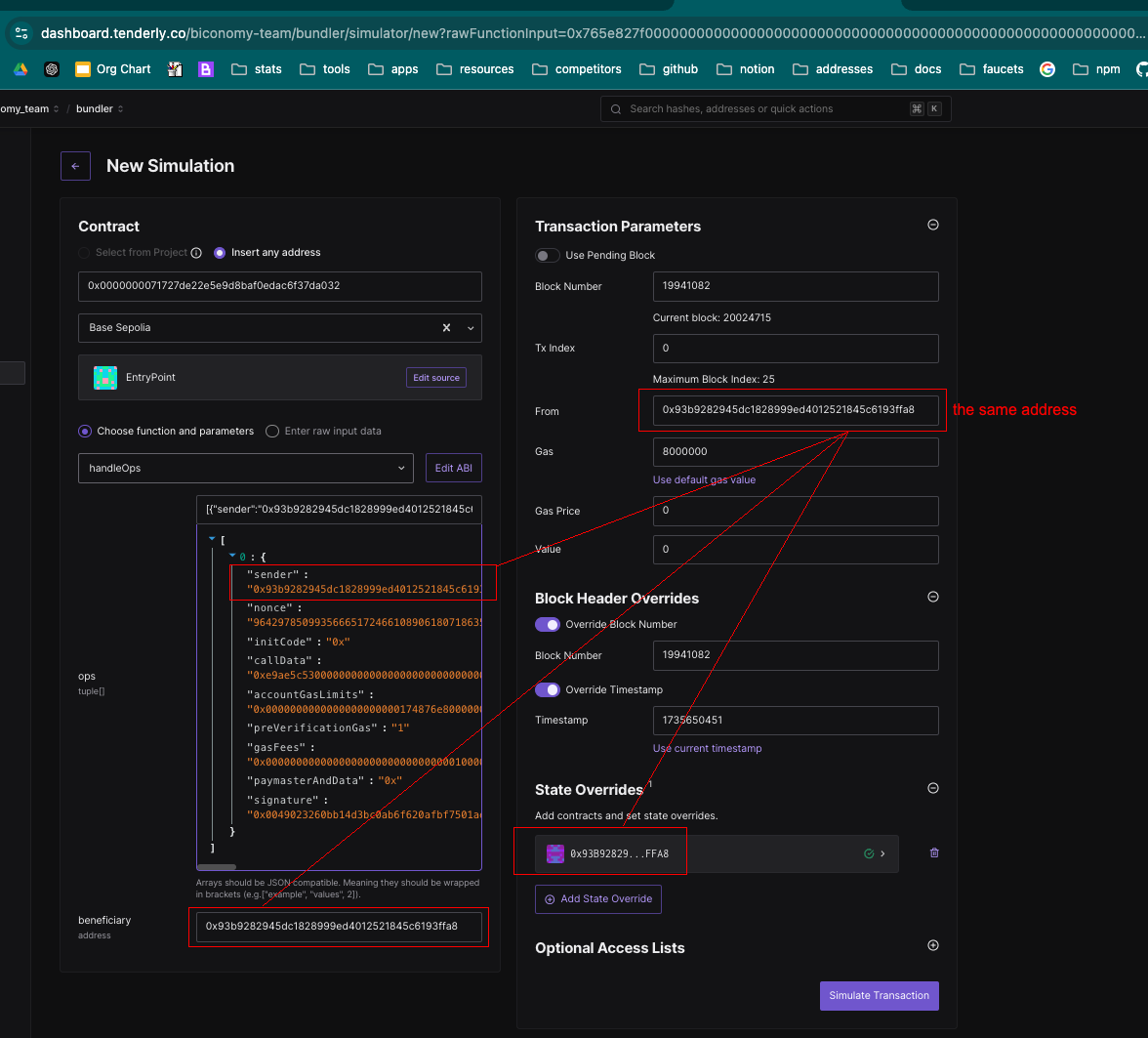Image resolution: width=1148 pixels, height=1038 pixels.
Task: Open the handleOps function dropdown
Action: tap(246, 469)
